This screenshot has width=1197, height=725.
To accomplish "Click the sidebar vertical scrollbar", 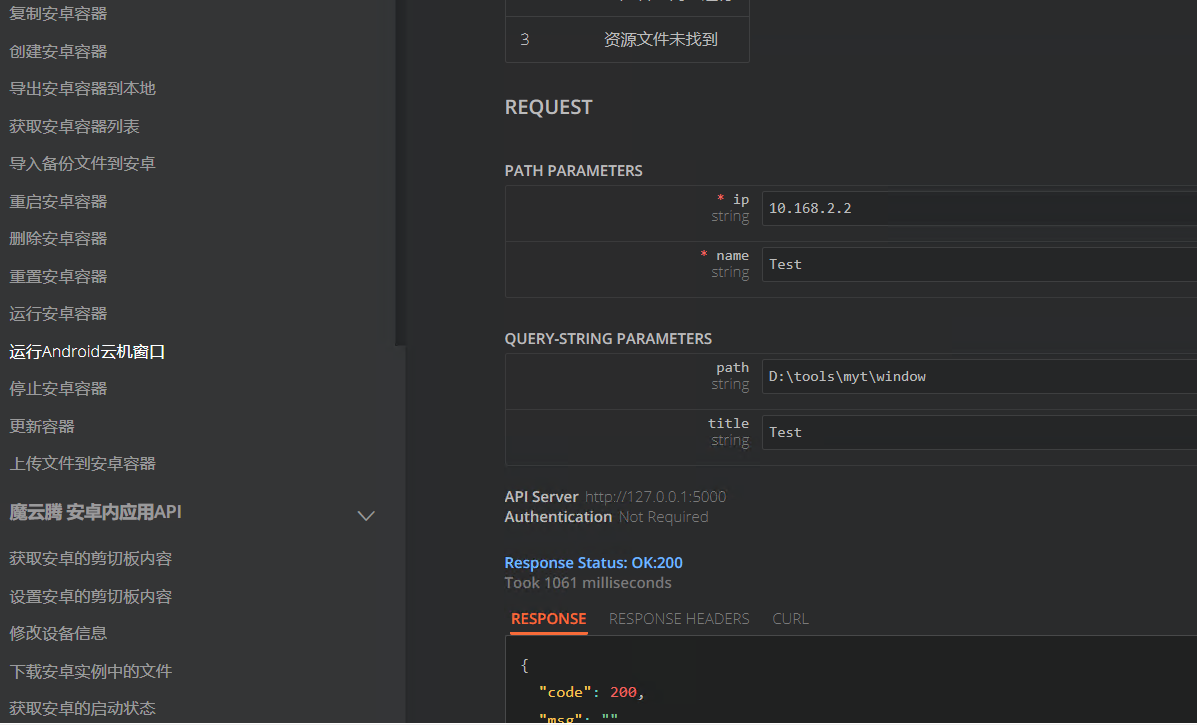I will 400,170.
